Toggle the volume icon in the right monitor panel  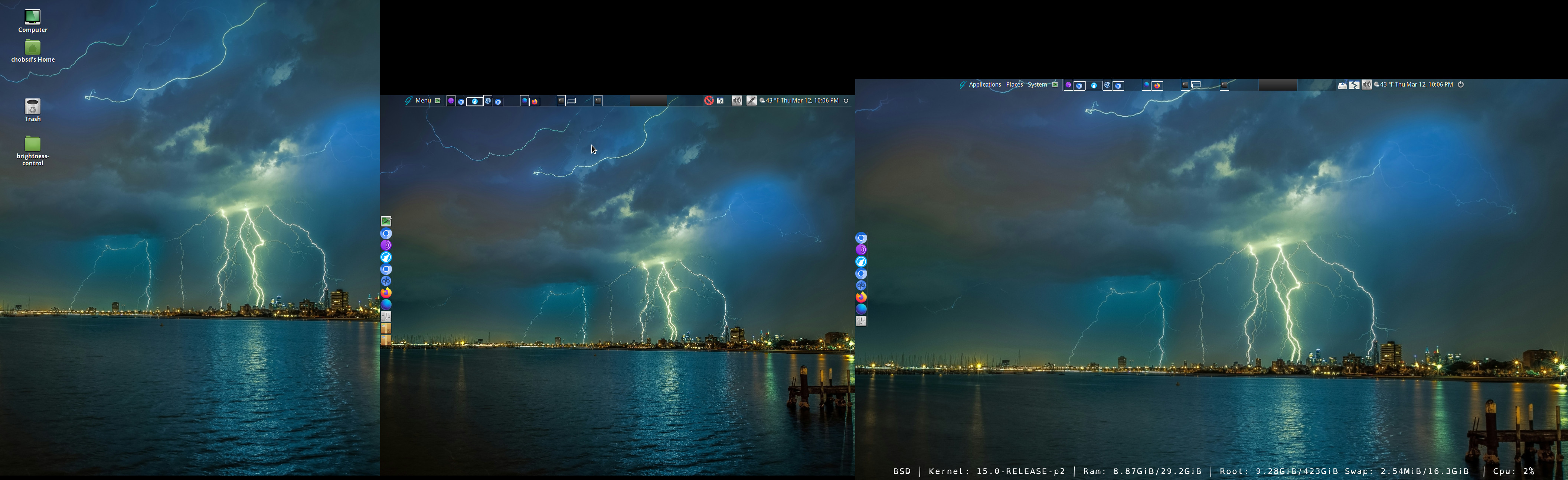point(1366,85)
